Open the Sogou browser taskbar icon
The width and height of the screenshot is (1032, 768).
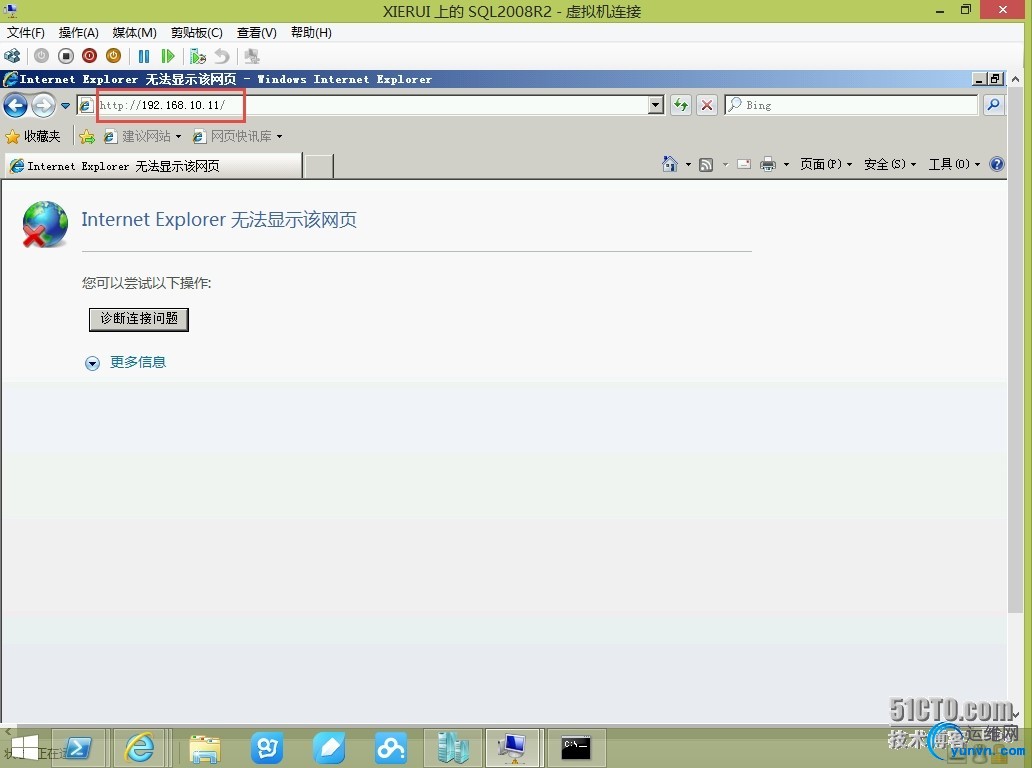267,748
